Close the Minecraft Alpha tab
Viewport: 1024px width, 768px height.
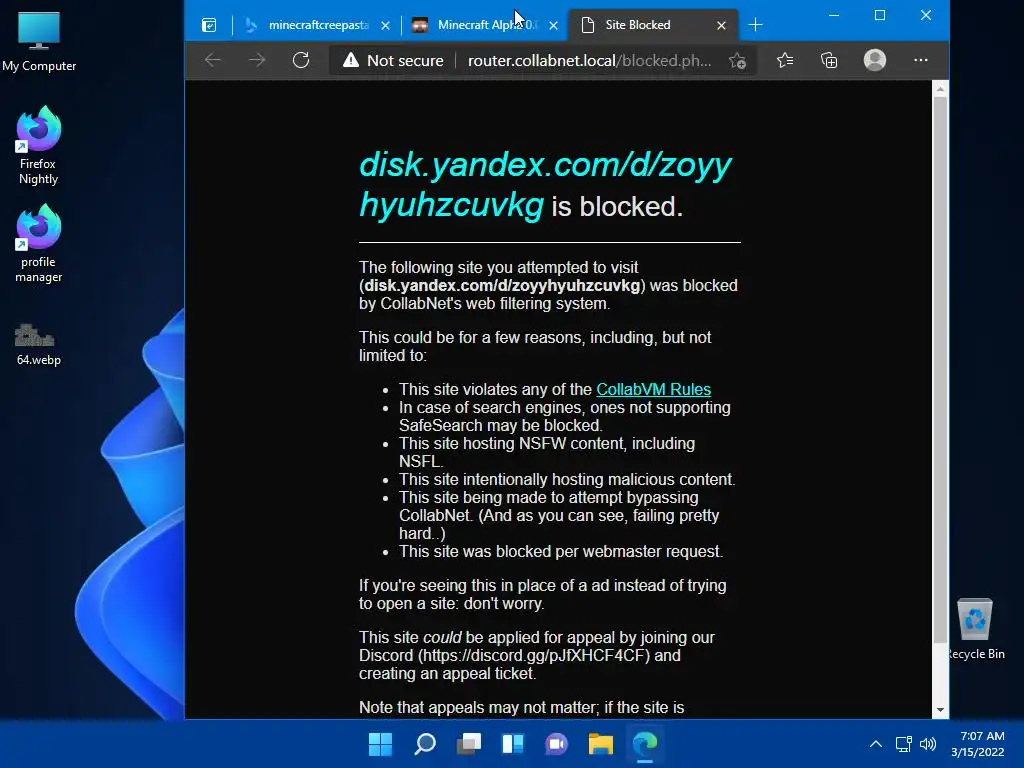[554, 25]
